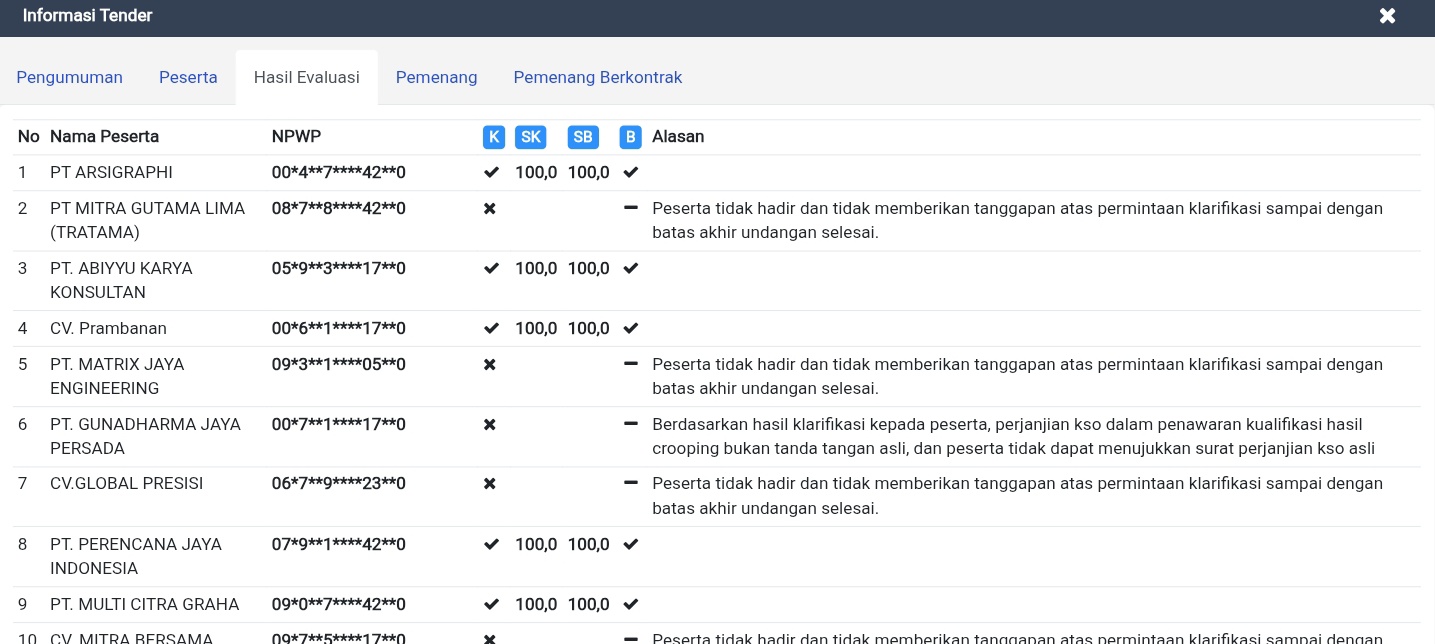Screen dimensions: 1435x644
Task: Click the B dash for PT. MATRIX JAYA ENGINEERING
Action: pos(630,364)
